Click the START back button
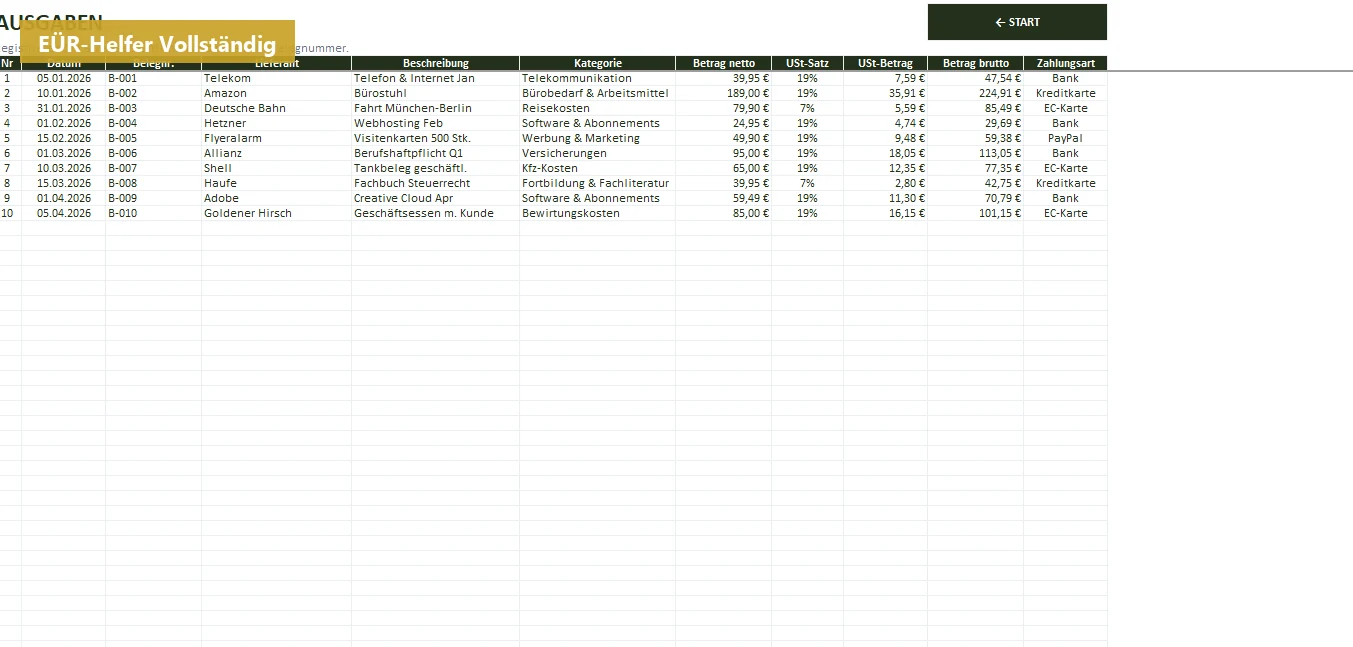The image size is (1353, 647). 1017,22
